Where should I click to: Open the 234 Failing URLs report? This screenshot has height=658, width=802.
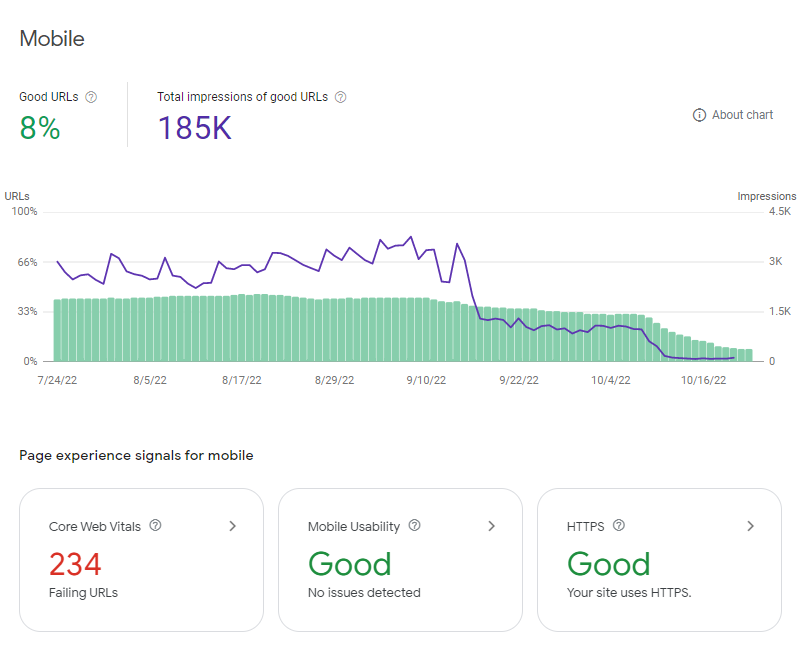[142, 560]
